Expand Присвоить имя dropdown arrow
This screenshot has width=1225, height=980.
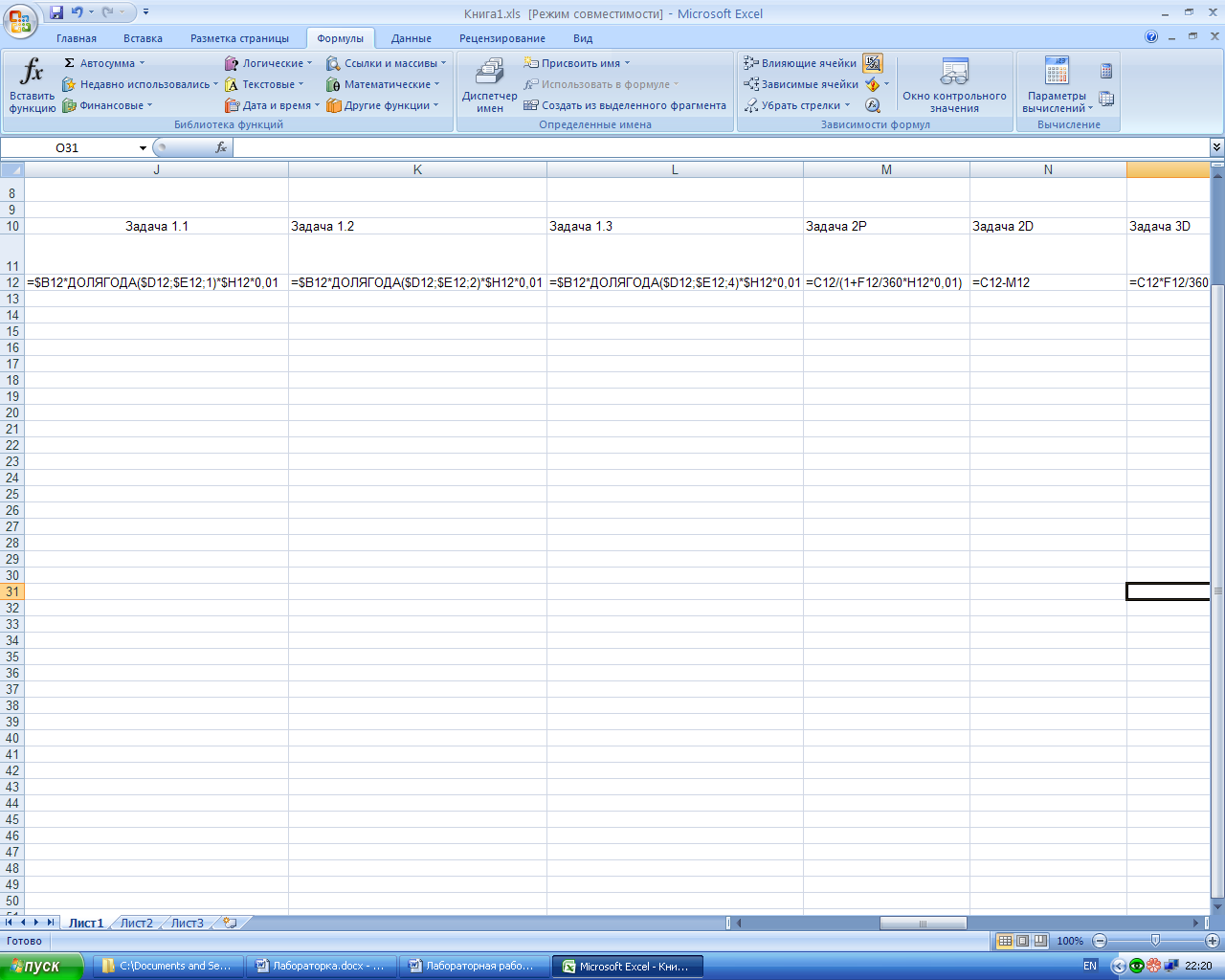[x=628, y=63]
